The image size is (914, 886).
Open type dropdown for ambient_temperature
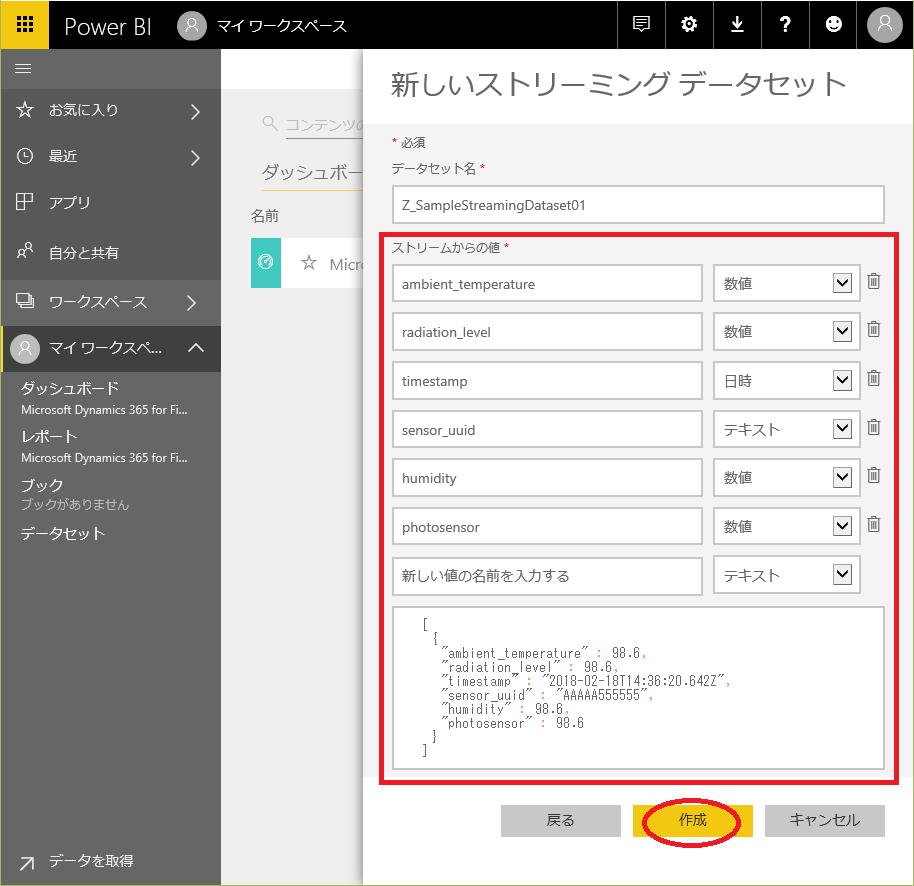[x=786, y=283]
